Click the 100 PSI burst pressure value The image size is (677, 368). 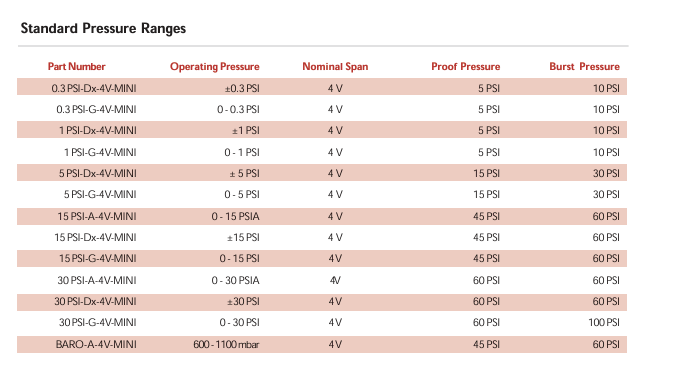coord(604,323)
